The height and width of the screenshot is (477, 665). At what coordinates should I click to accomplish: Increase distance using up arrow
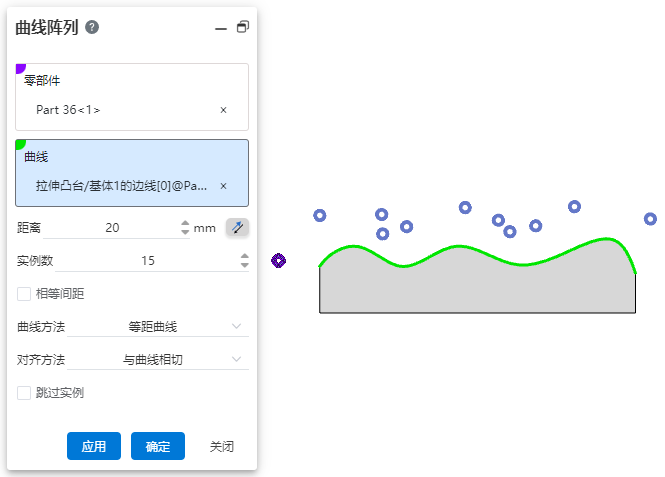[x=184, y=223]
